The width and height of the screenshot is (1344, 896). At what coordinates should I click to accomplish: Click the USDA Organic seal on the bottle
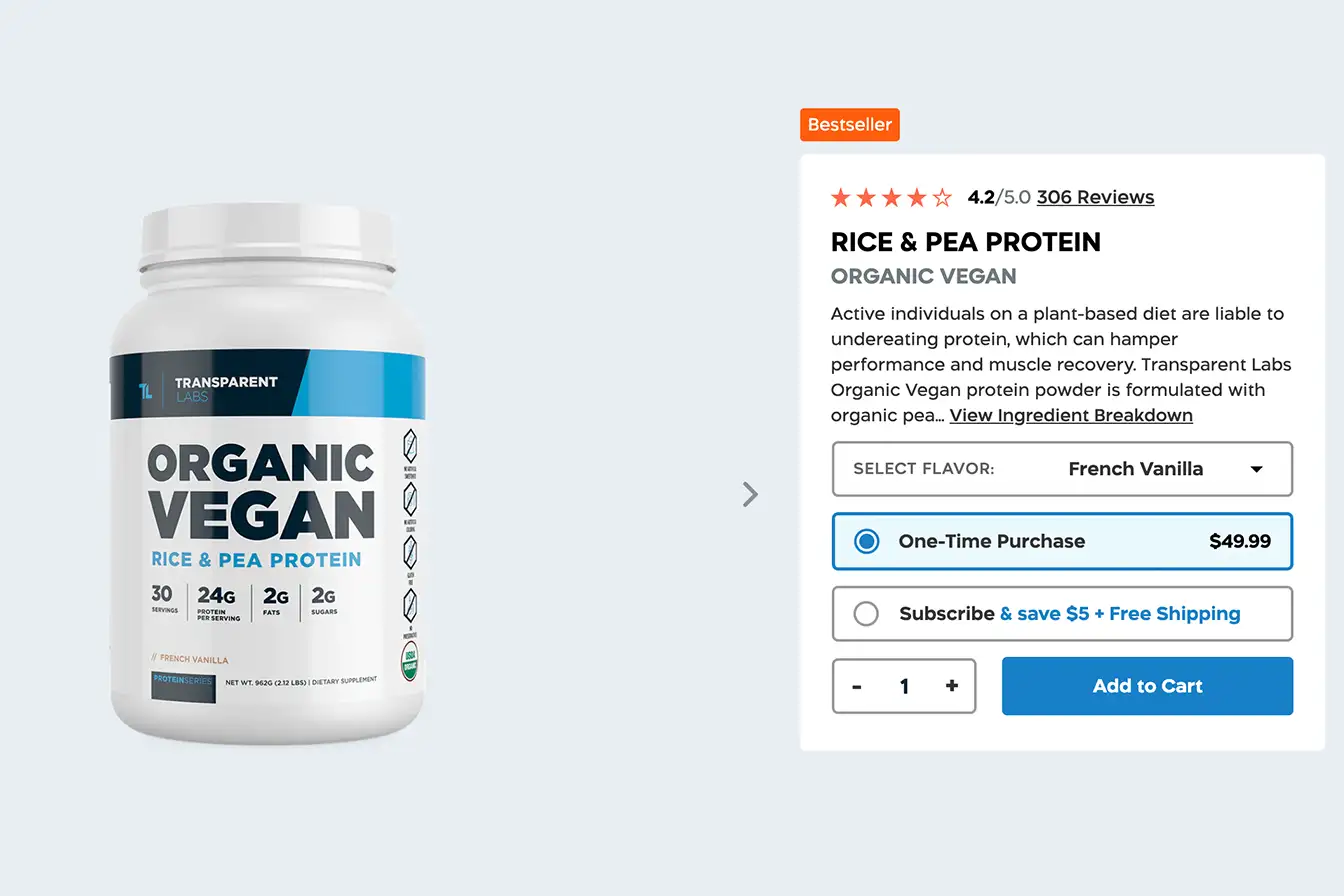coord(409,661)
